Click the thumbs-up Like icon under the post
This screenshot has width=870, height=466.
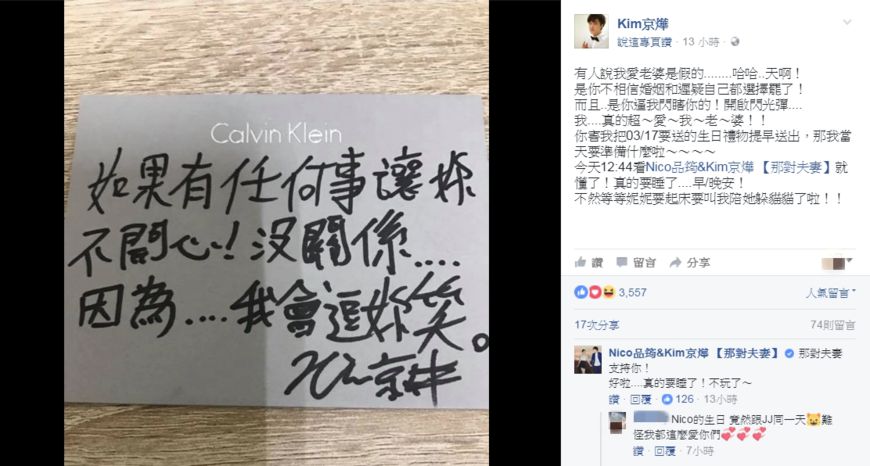[580, 262]
